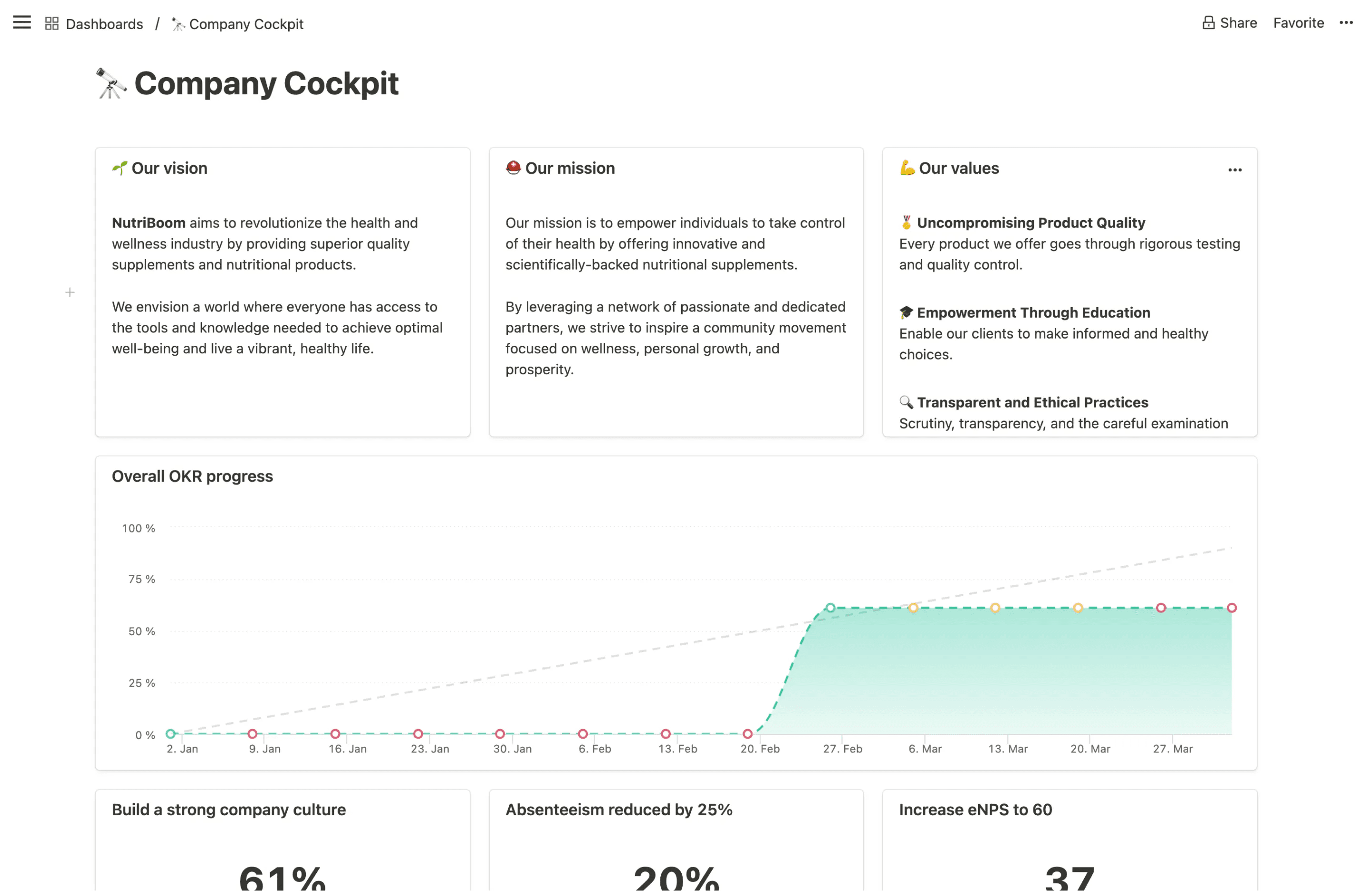This screenshot has height=891, width=1372.
Task: Open the Our values card options menu
Action: coord(1235,170)
